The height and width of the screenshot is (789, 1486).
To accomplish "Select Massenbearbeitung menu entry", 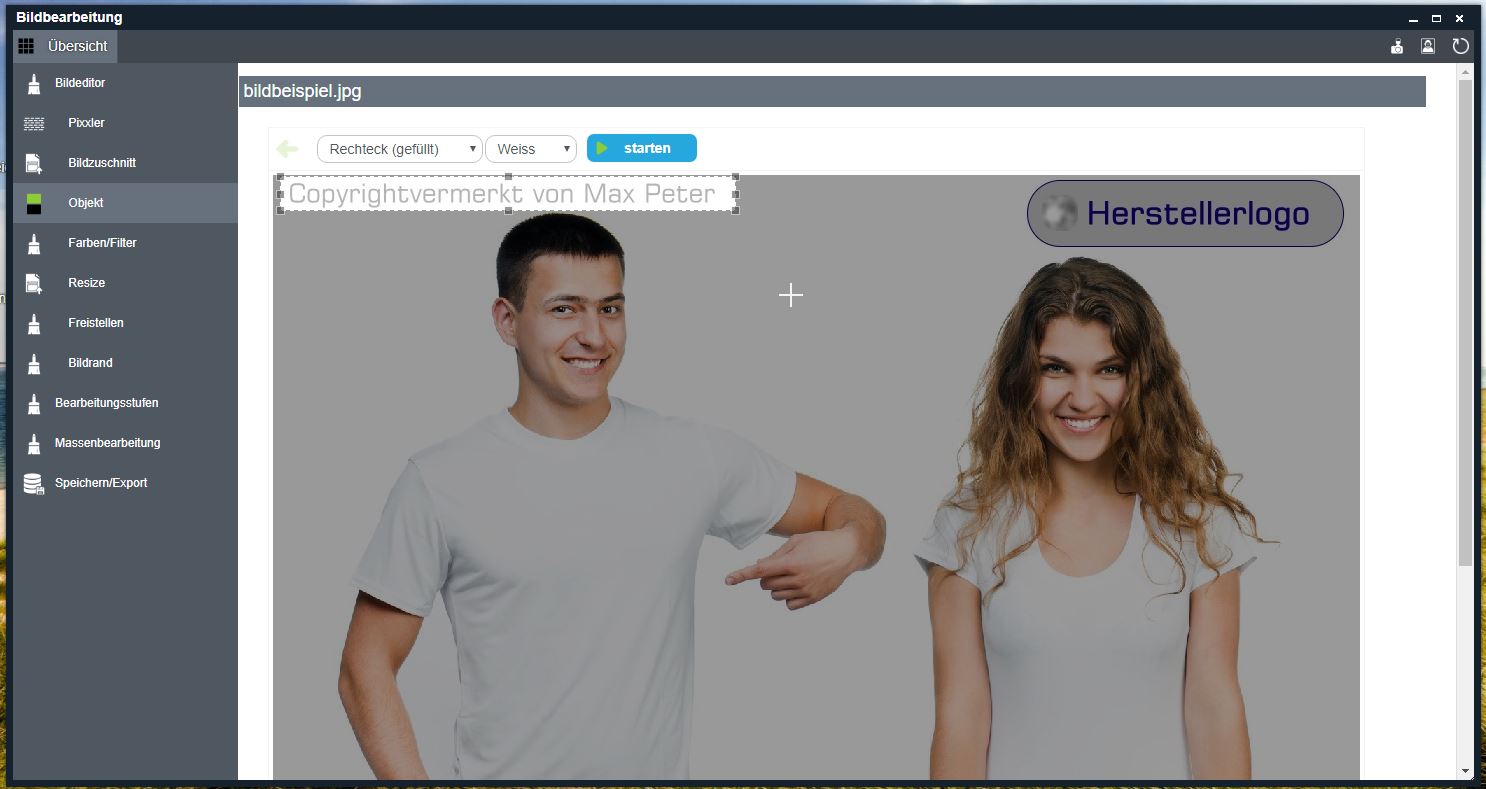I will coord(125,443).
